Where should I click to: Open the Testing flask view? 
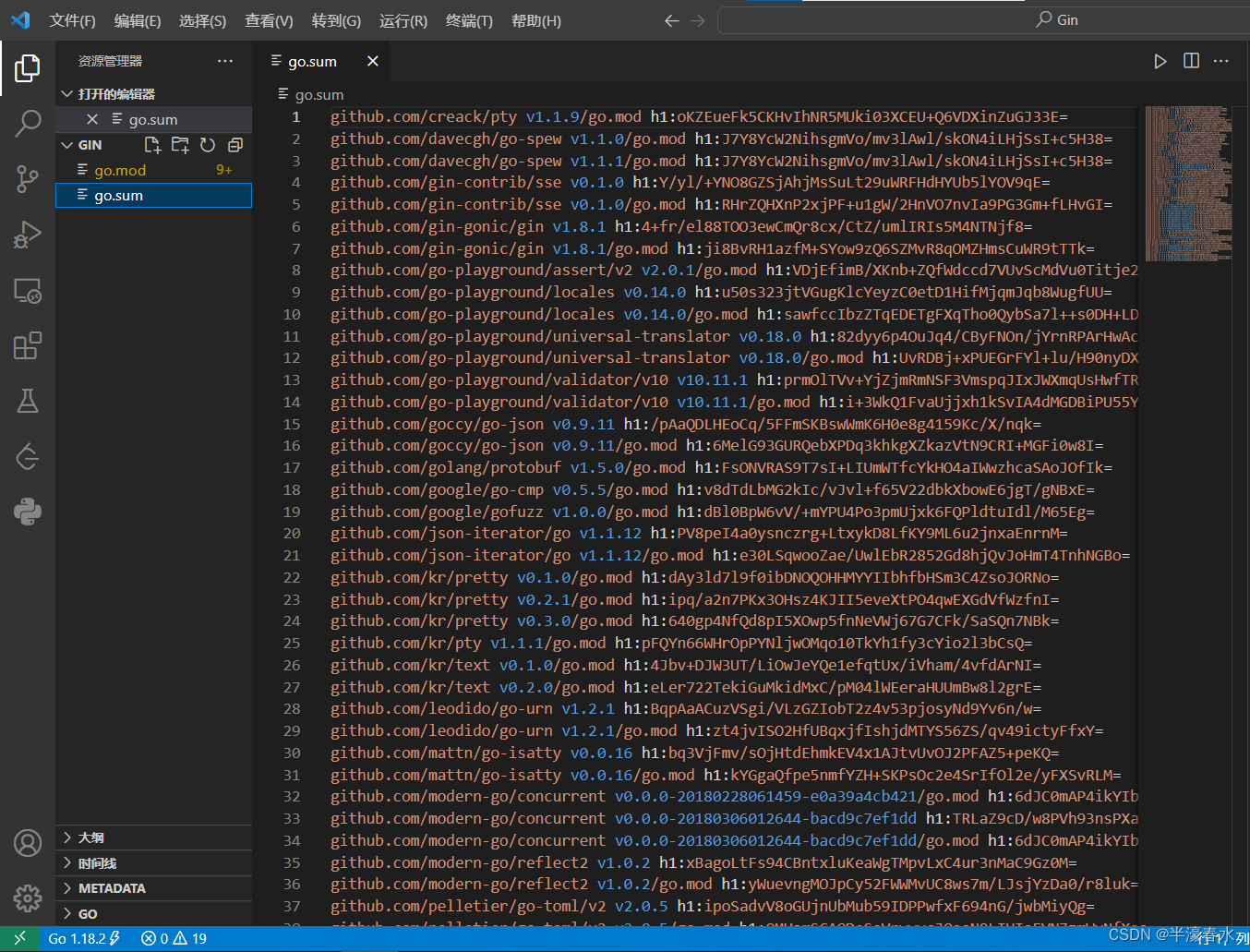click(28, 401)
